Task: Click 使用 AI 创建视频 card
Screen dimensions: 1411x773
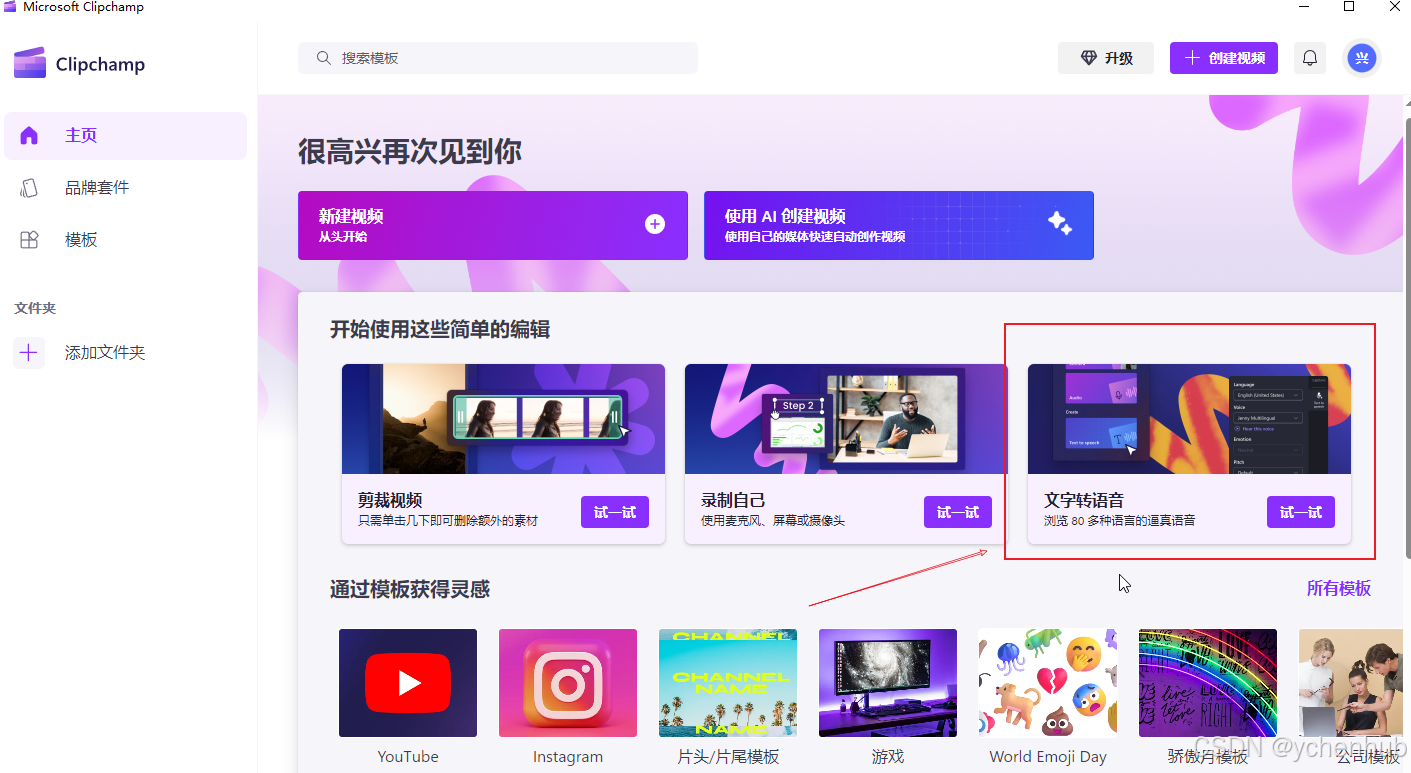Action: (x=899, y=225)
